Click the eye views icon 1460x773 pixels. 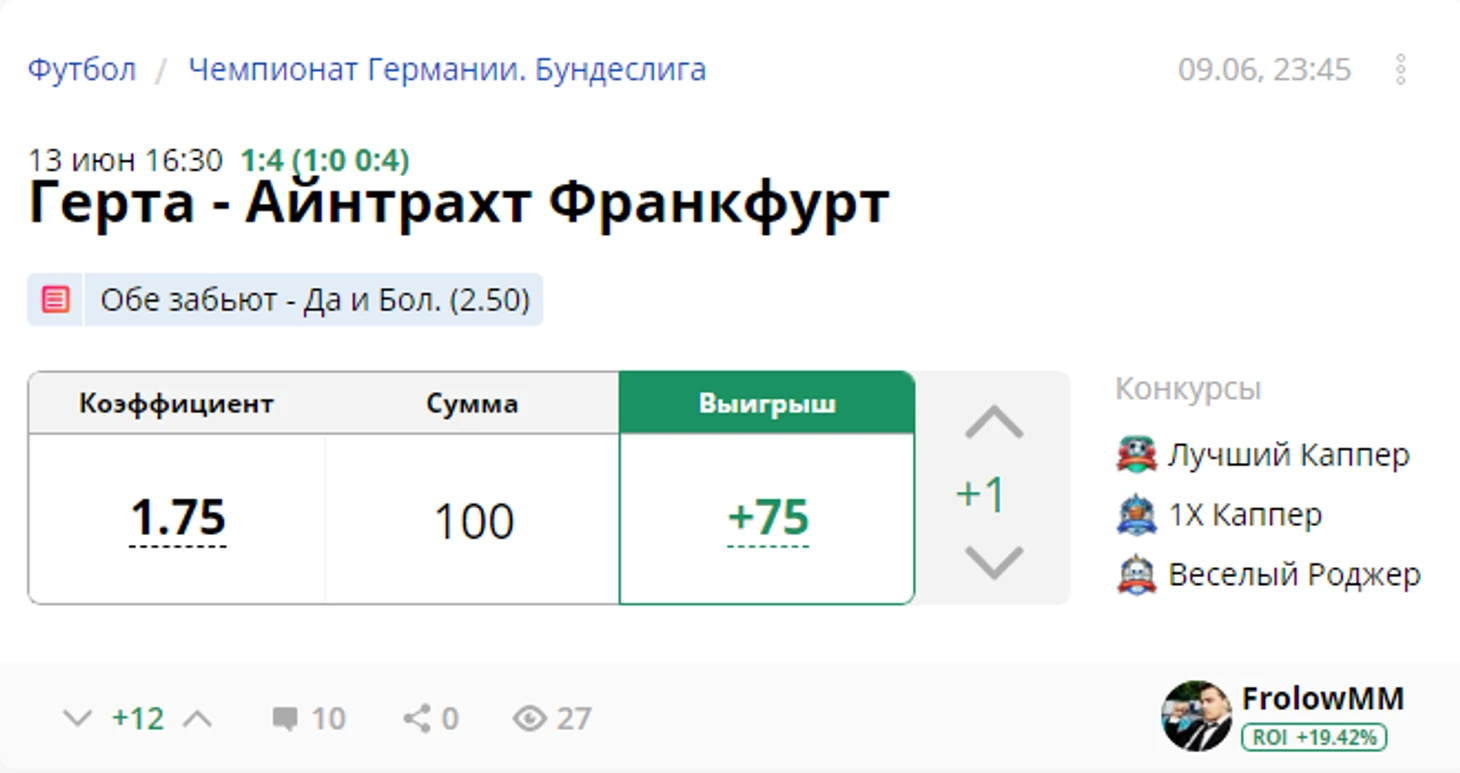click(530, 718)
